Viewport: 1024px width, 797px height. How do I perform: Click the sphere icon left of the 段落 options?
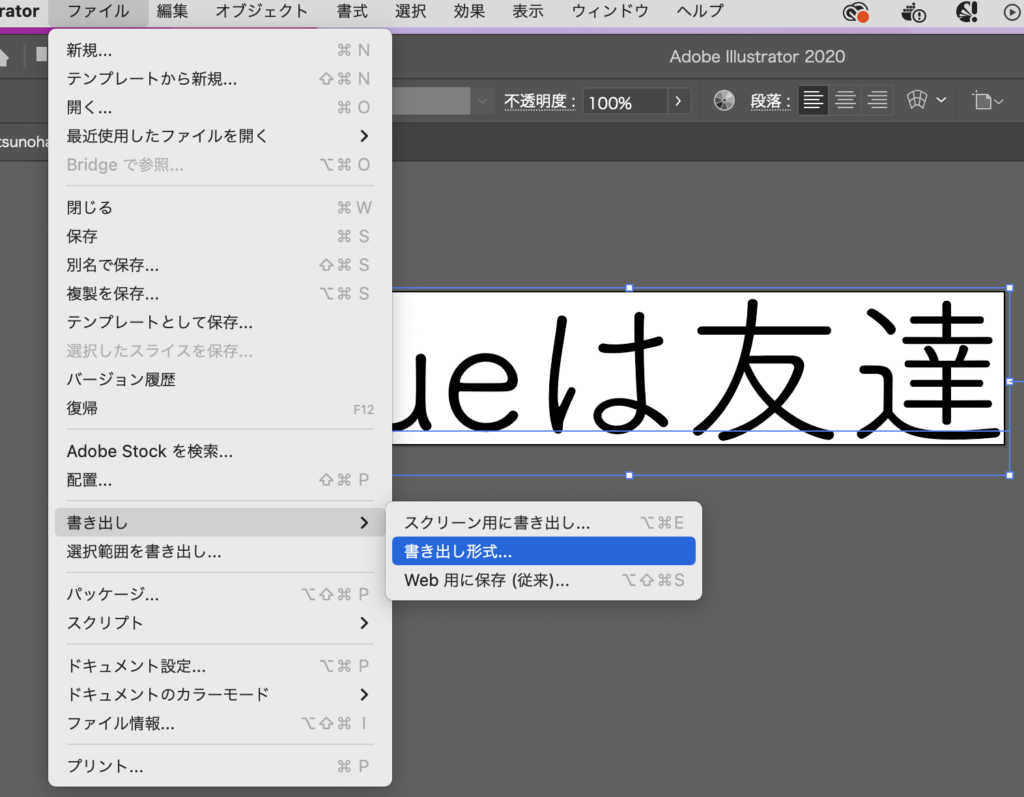point(723,100)
